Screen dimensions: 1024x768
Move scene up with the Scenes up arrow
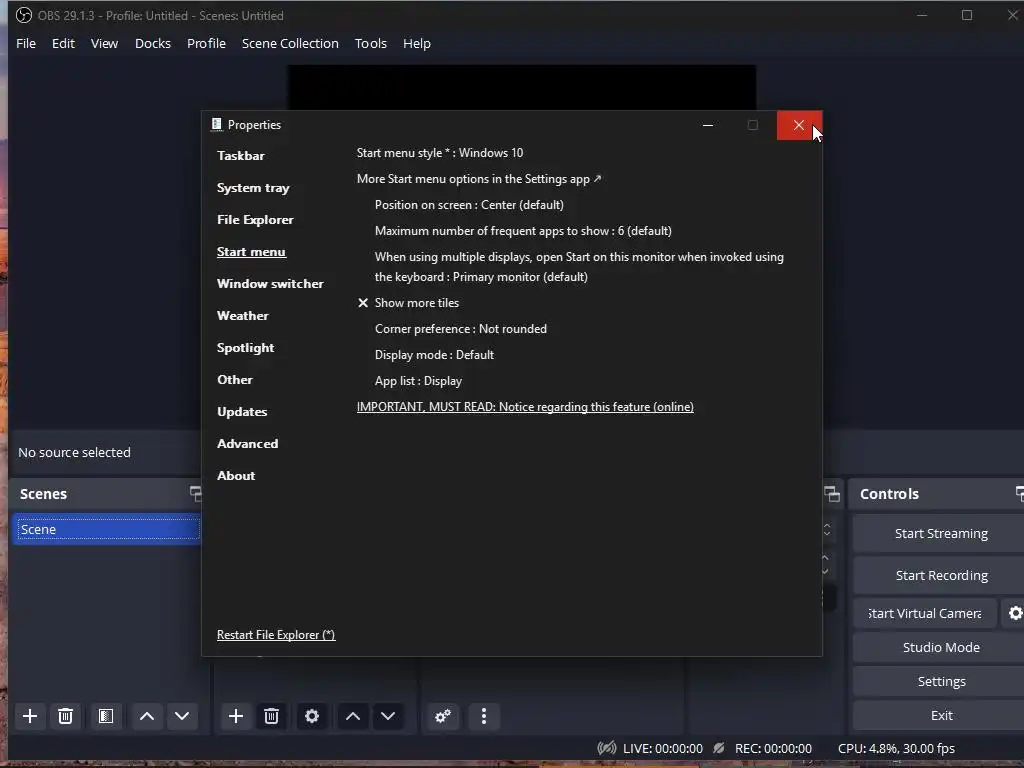click(x=147, y=716)
